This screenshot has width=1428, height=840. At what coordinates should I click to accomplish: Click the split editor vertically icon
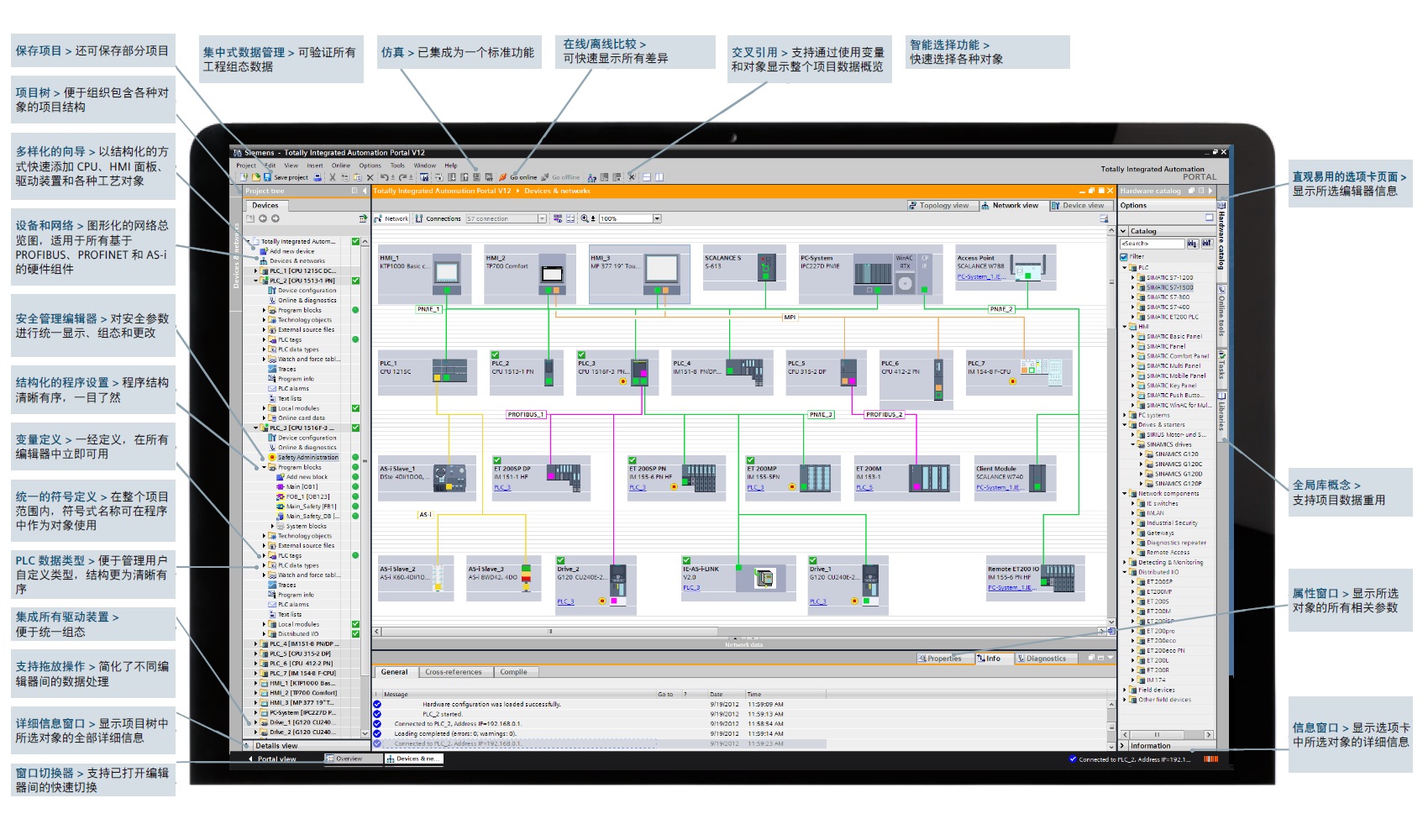click(x=659, y=177)
